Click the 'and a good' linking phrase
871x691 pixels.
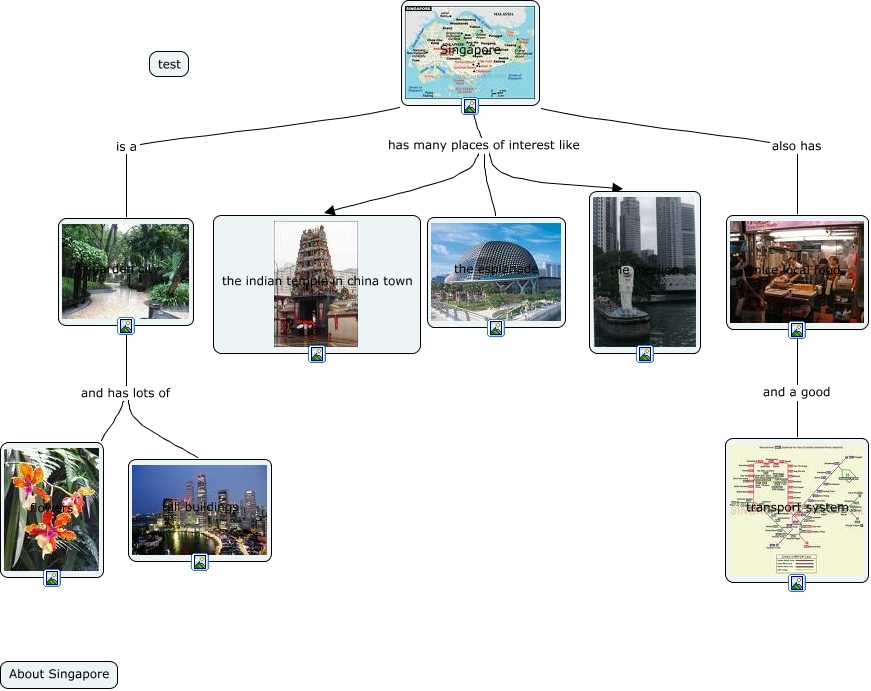click(796, 392)
